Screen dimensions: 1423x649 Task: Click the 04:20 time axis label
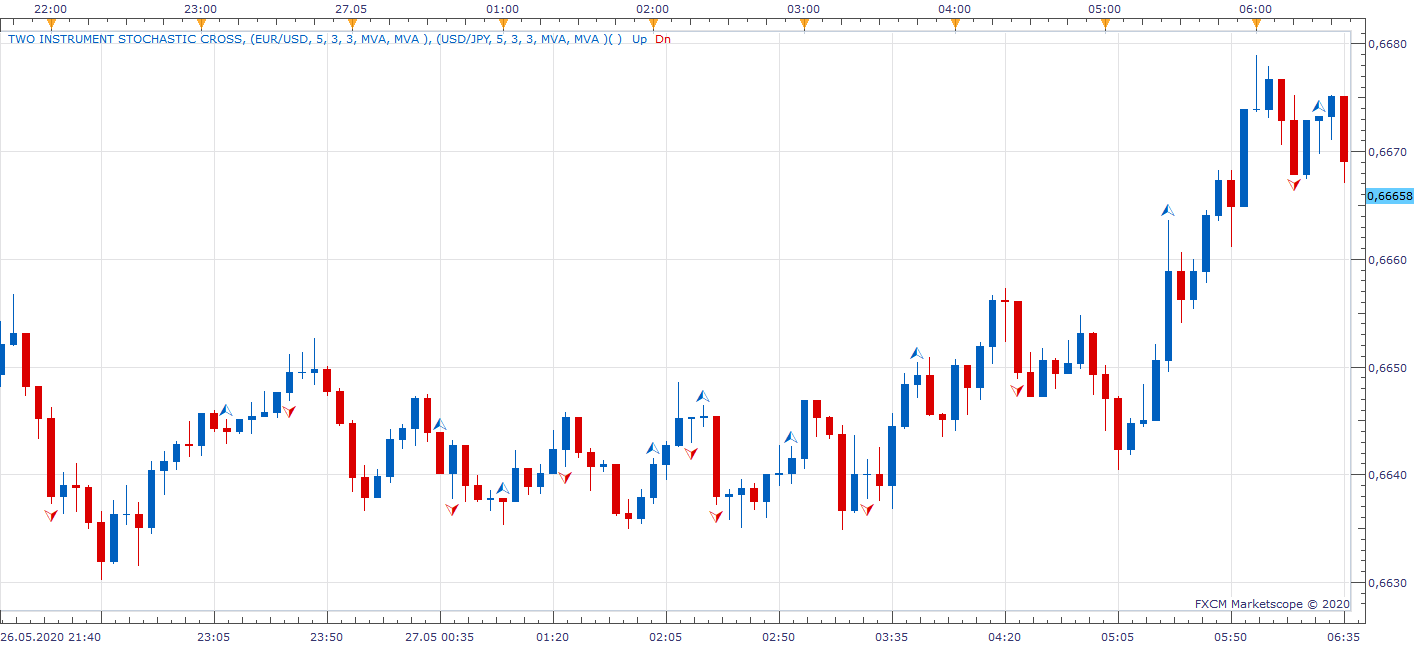coord(1004,636)
